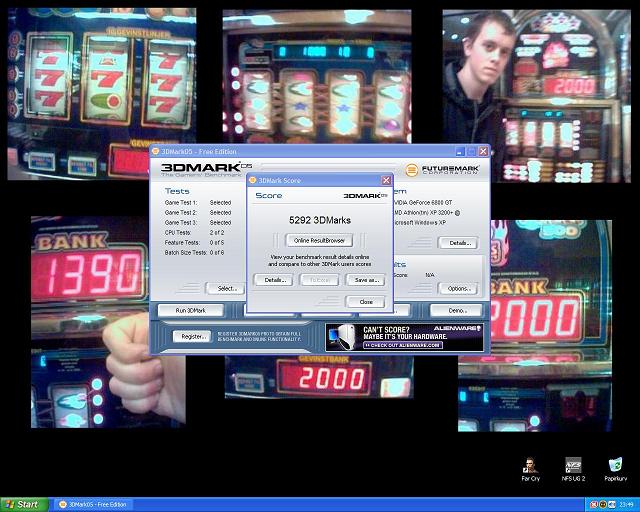Open the NFS UG 2 desktop shortcut

tap(573, 469)
